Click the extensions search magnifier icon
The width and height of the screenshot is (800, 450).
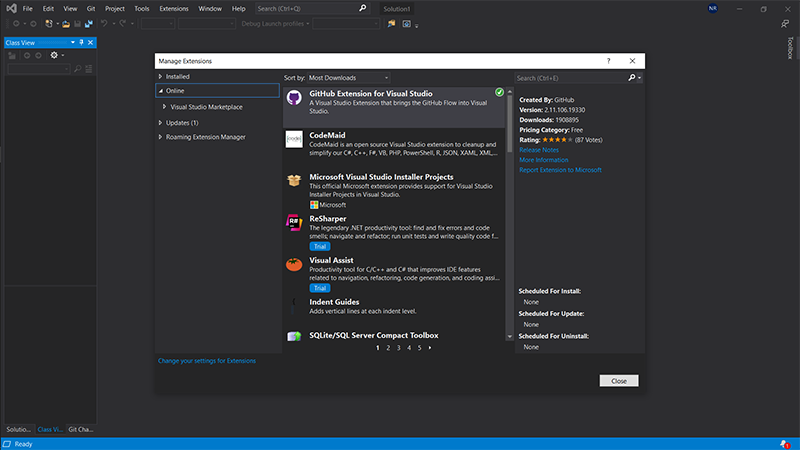pyautogui.click(x=632, y=78)
